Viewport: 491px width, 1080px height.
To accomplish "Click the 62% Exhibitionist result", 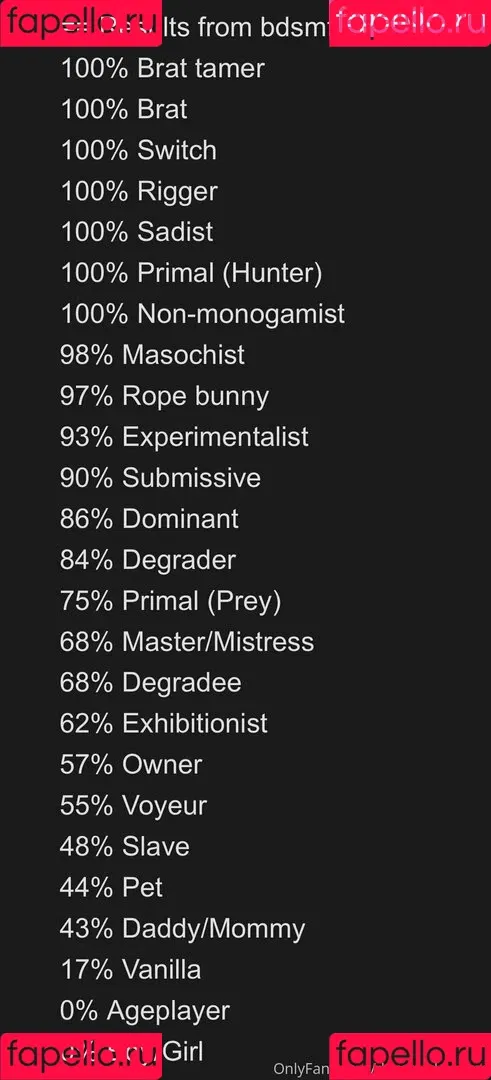I will click(x=164, y=724).
